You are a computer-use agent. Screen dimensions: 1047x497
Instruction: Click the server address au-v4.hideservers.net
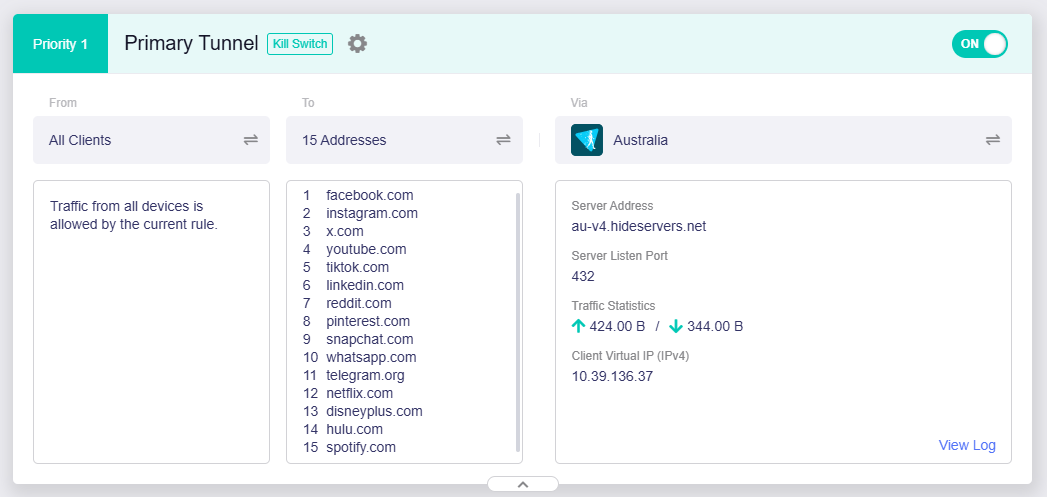coord(638,226)
